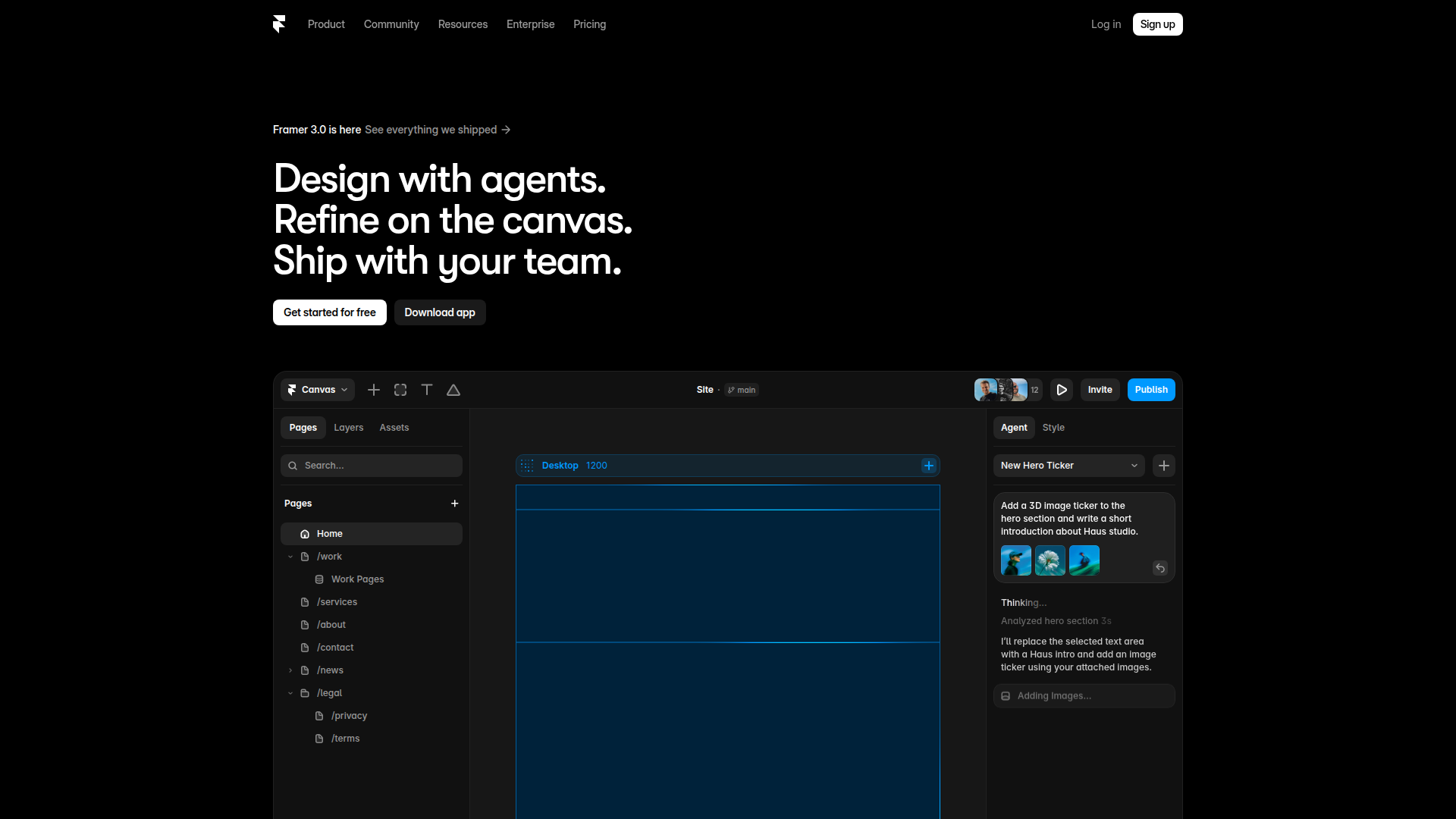Add a new page with plus icon
Screen dimensions: 1456x819
point(455,504)
